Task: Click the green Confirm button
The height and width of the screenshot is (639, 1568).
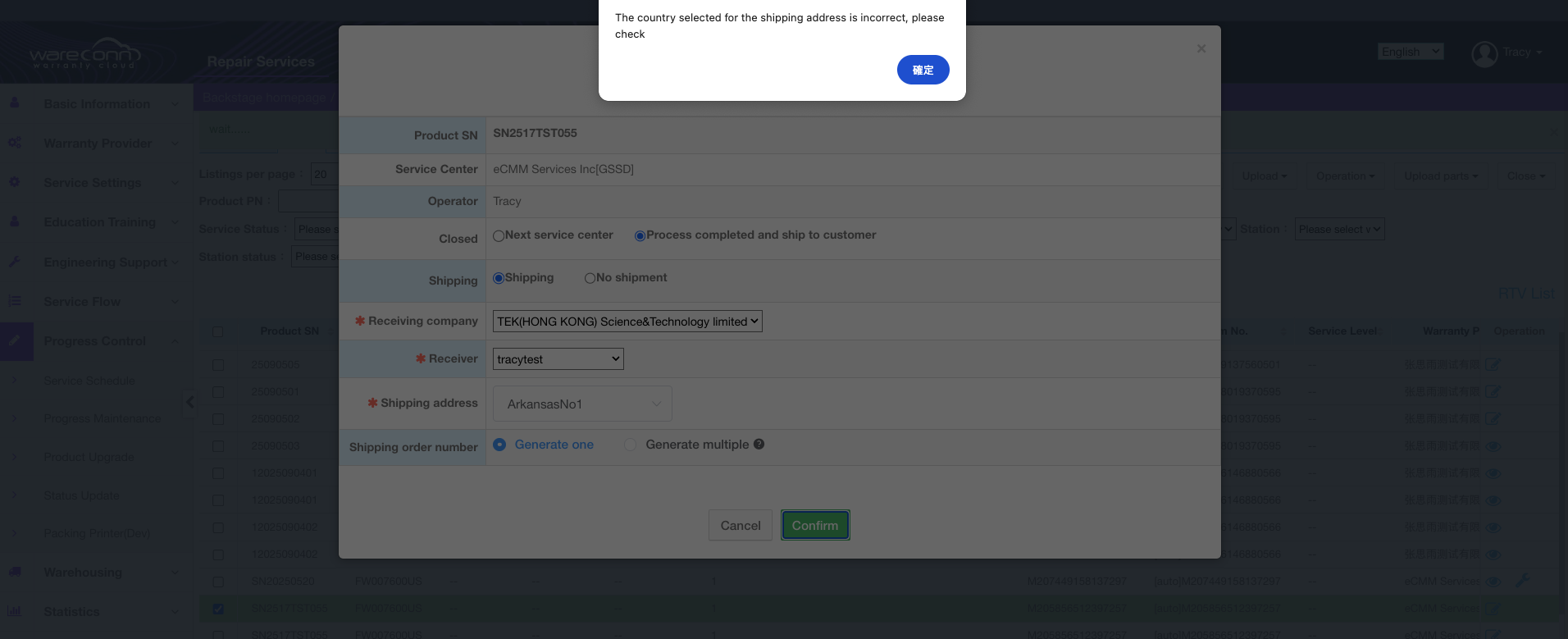Action: 814,526
